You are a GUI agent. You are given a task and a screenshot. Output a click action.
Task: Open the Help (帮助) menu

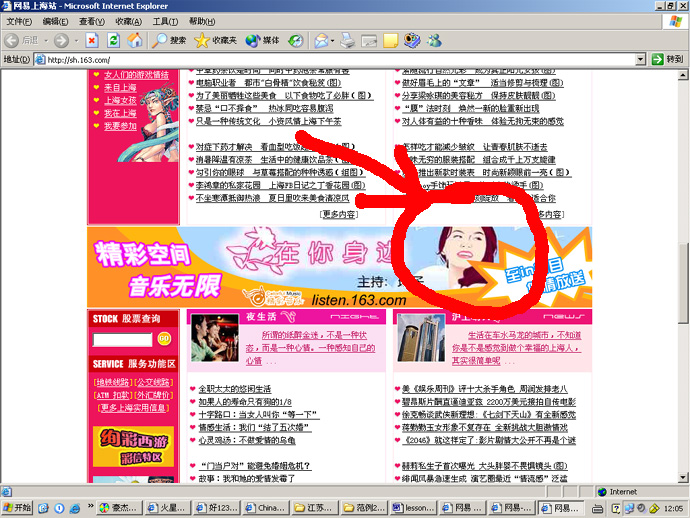coord(202,21)
